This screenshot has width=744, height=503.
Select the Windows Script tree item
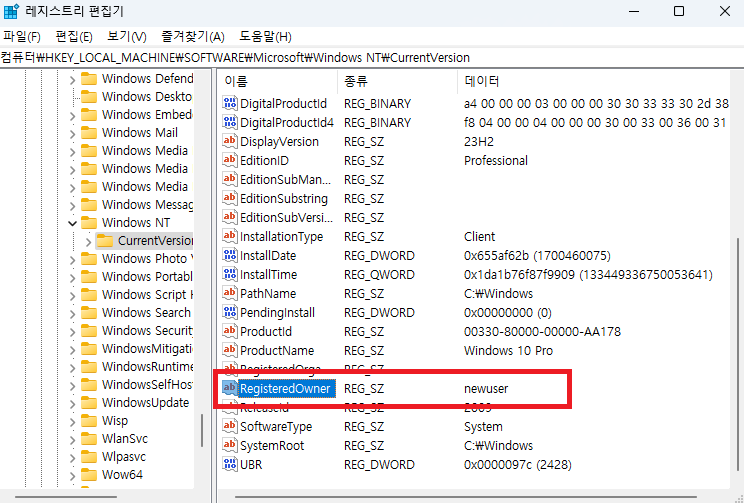148,295
